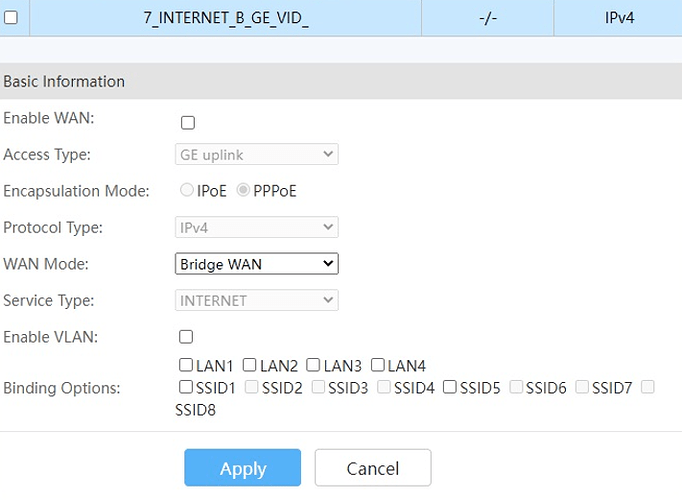Click the Apply button
The image size is (682, 500).
point(242,468)
